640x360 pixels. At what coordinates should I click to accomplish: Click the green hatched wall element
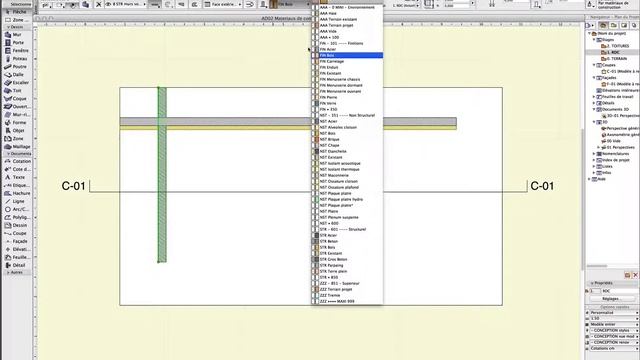tap(162, 175)
